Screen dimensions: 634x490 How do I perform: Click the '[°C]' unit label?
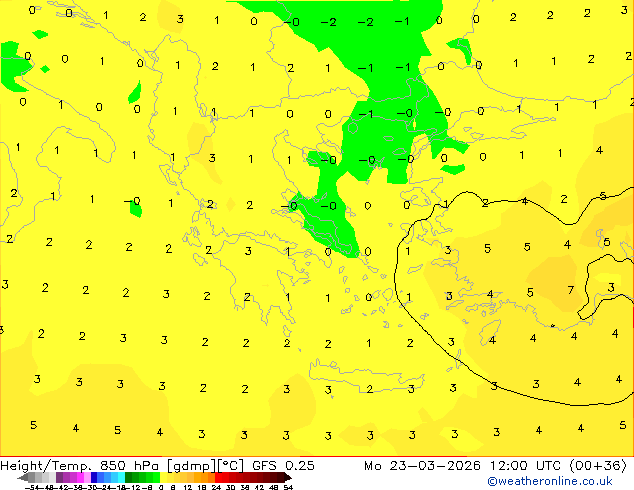tap(231, 466)
